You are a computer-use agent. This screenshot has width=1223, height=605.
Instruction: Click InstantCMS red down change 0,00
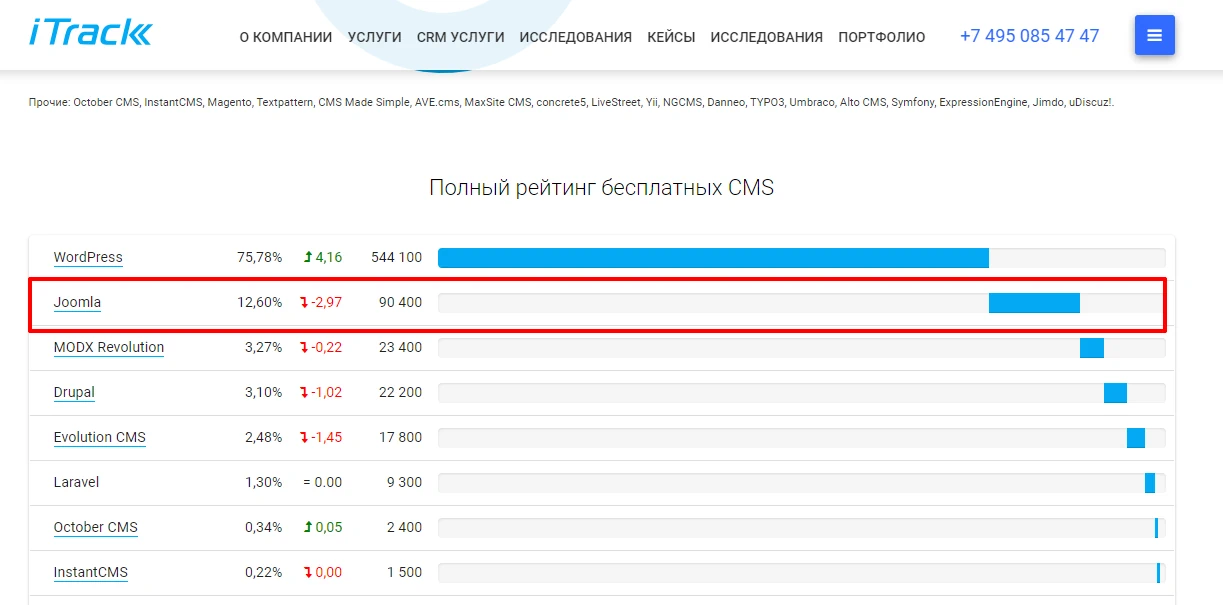coord(323,572)
